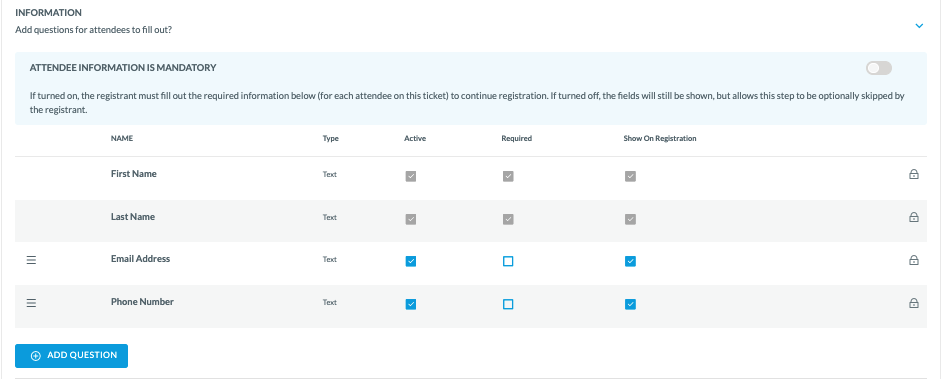Image resolution: width=943 pixels, height=379 pixels.
Task: Click the Text type of Last Name
Action: click(x=330, y=217)
